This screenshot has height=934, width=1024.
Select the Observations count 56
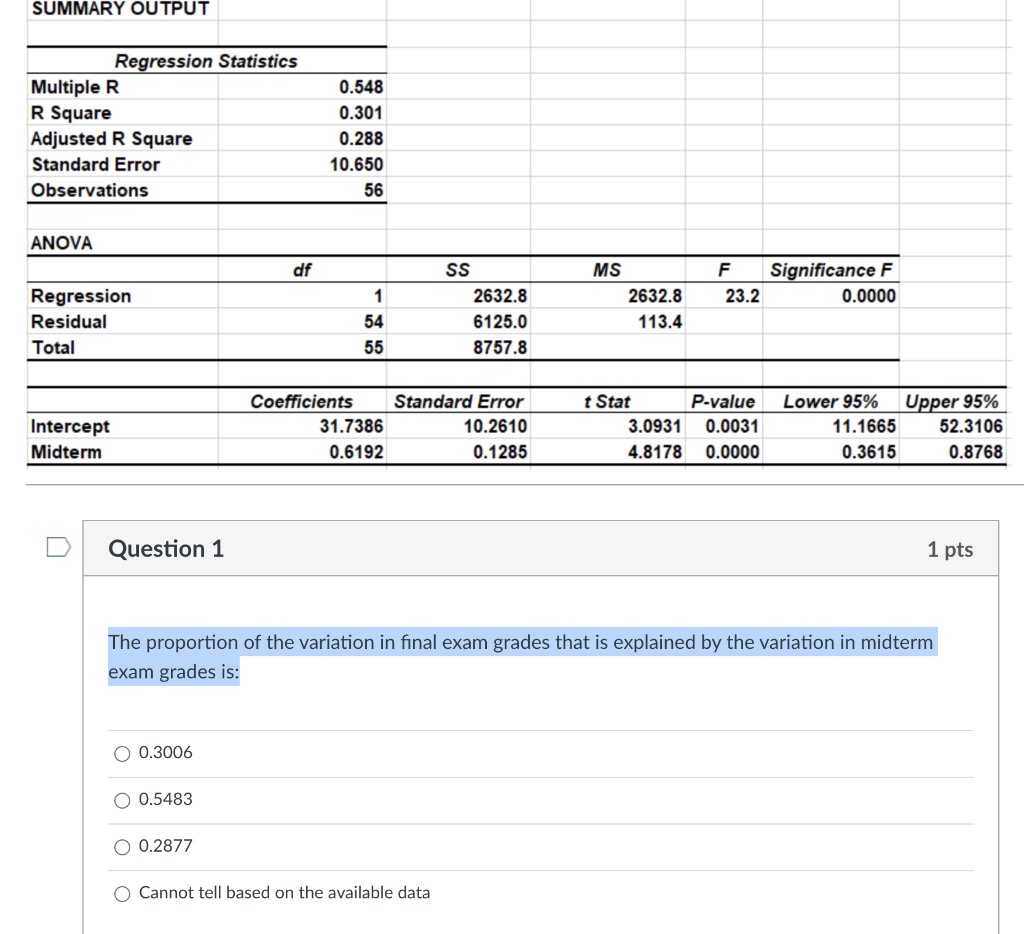[x=375, y=190]
